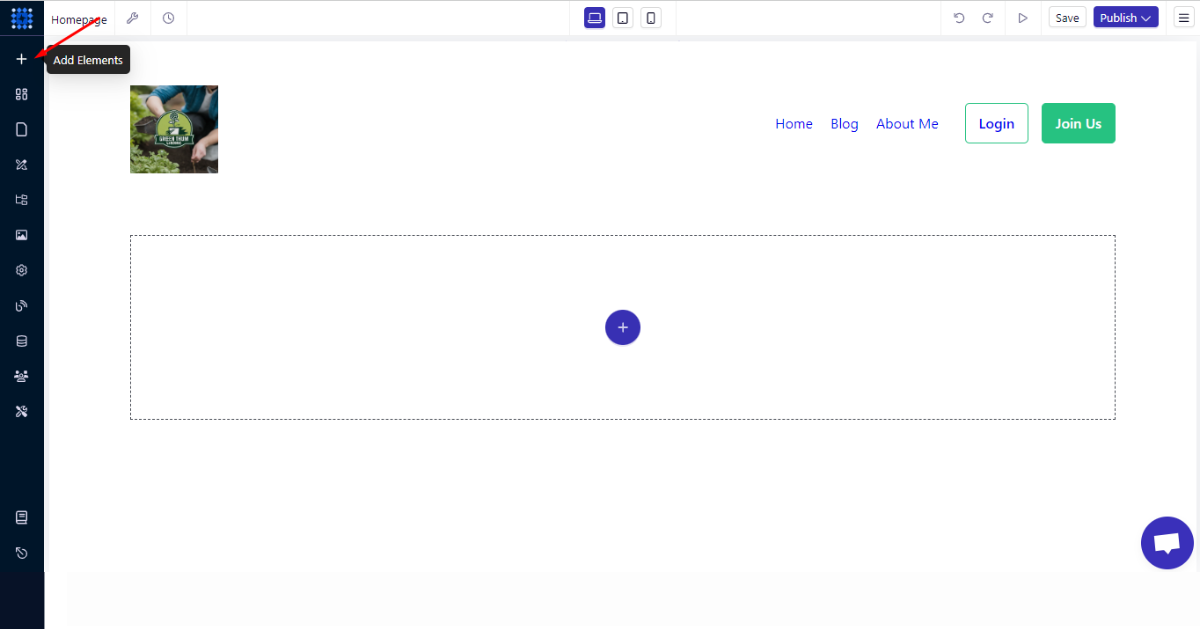The image size is (1200, 630).
Task: Click the Blog navigation link
Action: coord(844,124)
